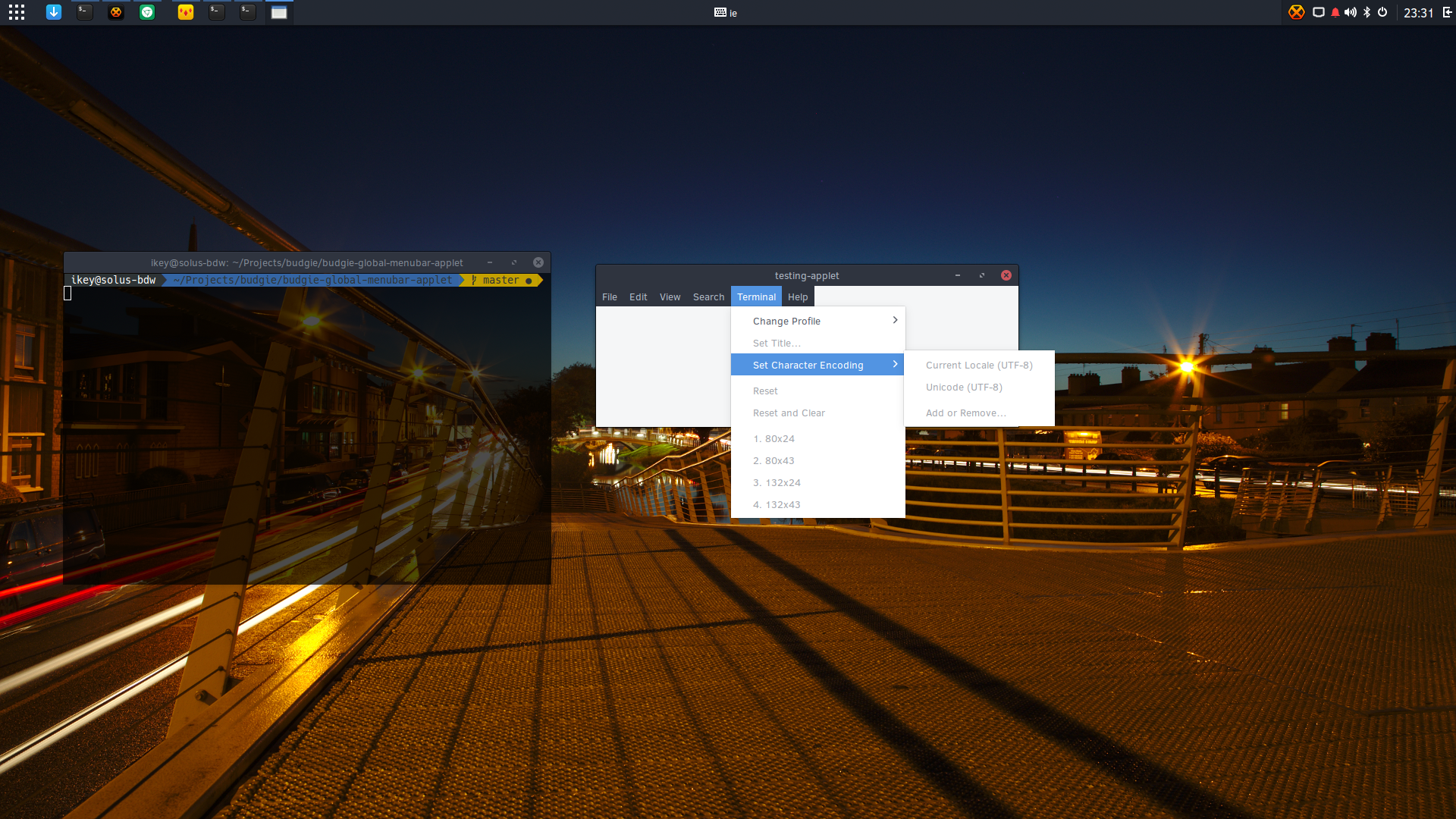Click the ~/Projects/budgie path prompt segment
This screenshot has height=819, width=1456.
[312, 280]
